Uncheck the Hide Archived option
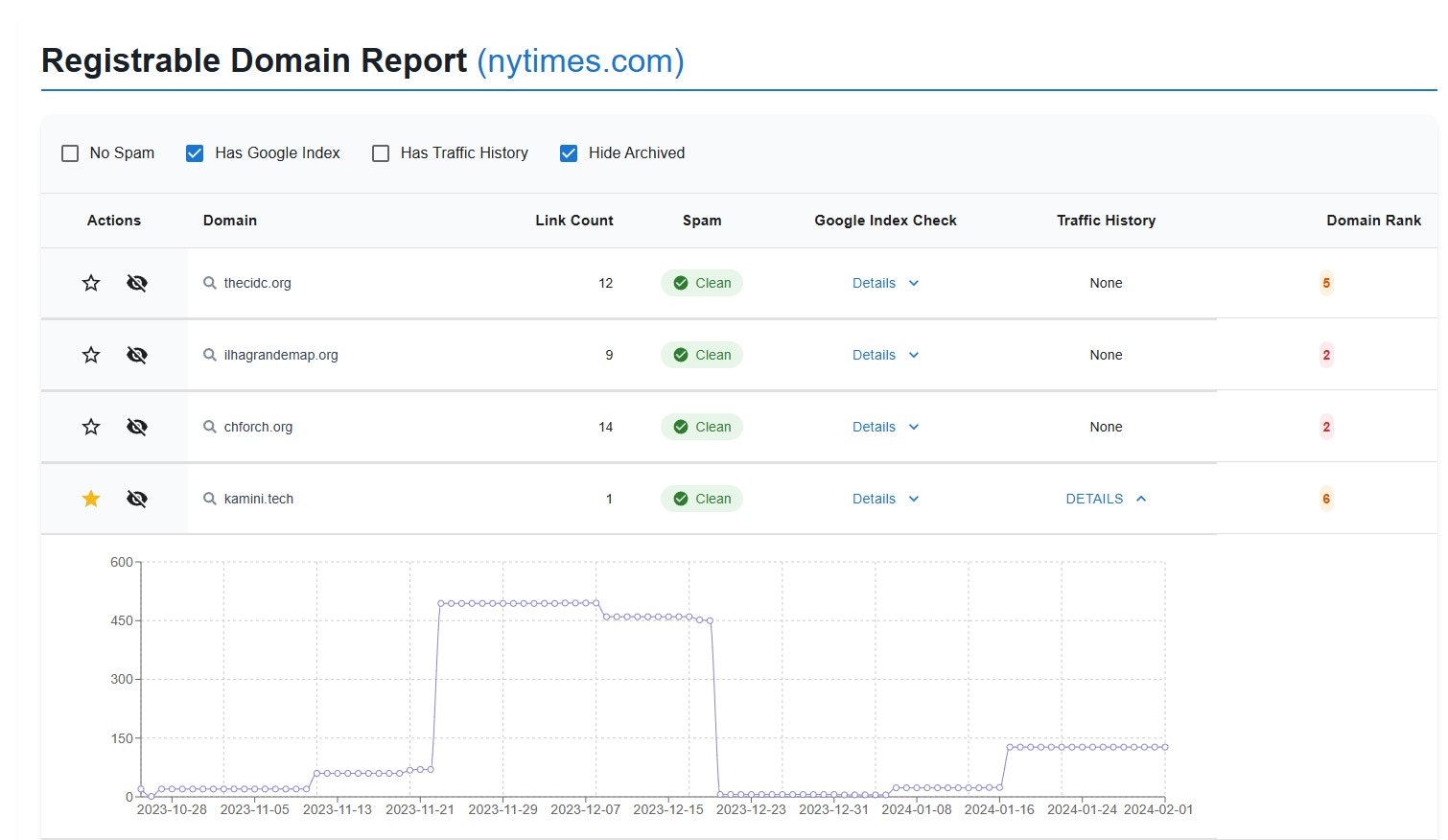The width and height of the screenshot is (1448, 840). tap(569, 153)
